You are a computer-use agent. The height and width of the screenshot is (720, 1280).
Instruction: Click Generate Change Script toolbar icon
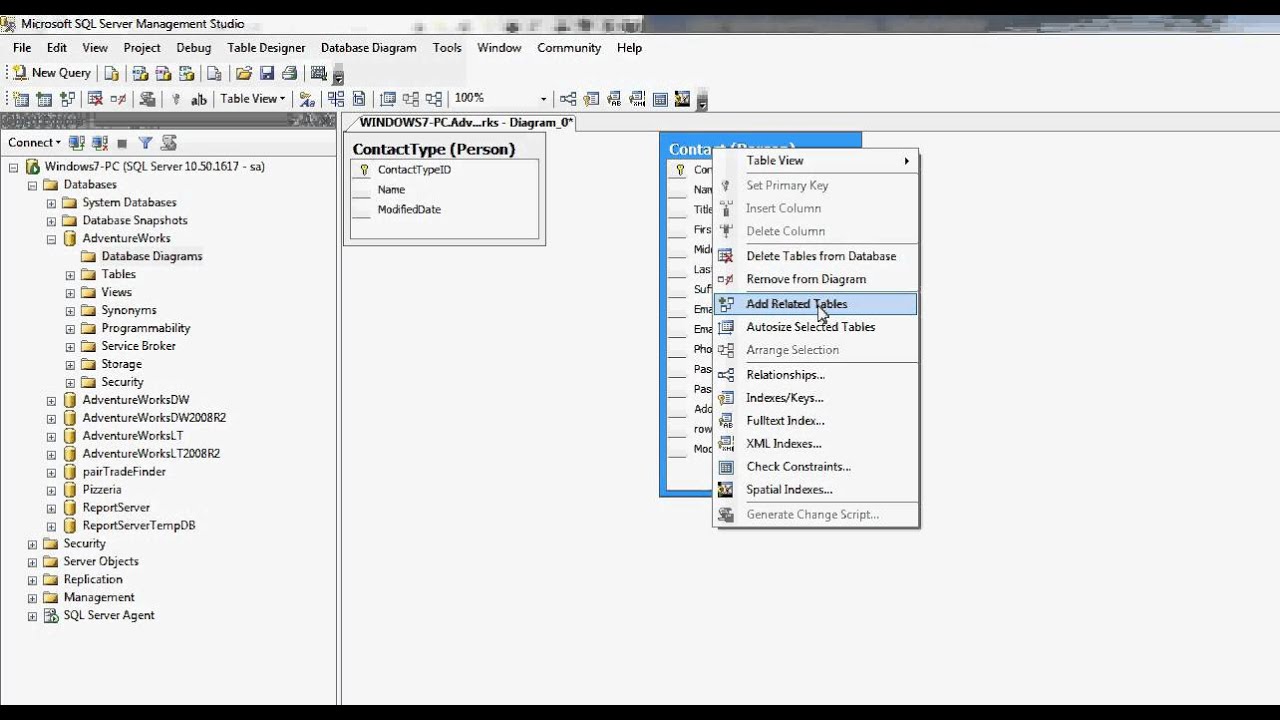coord(147,99)
